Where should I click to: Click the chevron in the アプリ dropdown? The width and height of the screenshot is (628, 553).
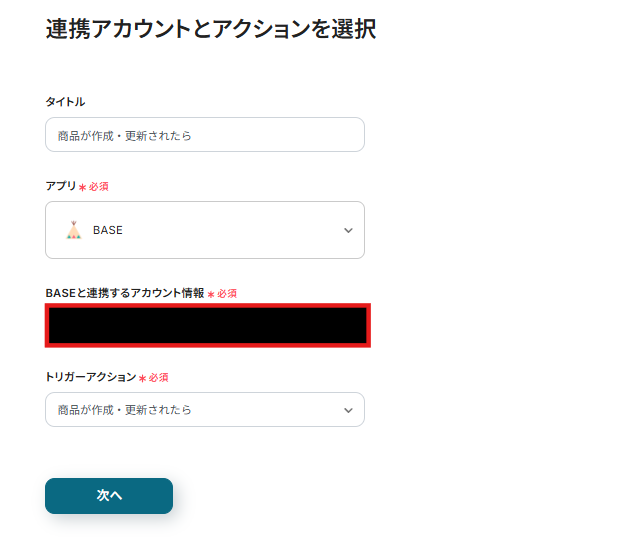(x=348, y=230)
